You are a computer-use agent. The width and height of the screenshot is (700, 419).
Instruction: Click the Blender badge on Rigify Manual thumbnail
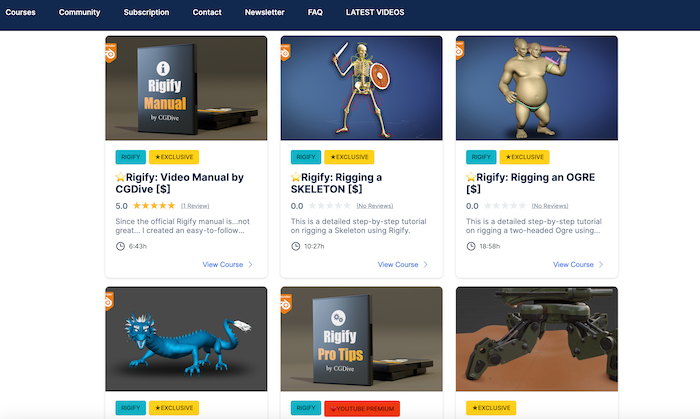click(x=110, y=53)
